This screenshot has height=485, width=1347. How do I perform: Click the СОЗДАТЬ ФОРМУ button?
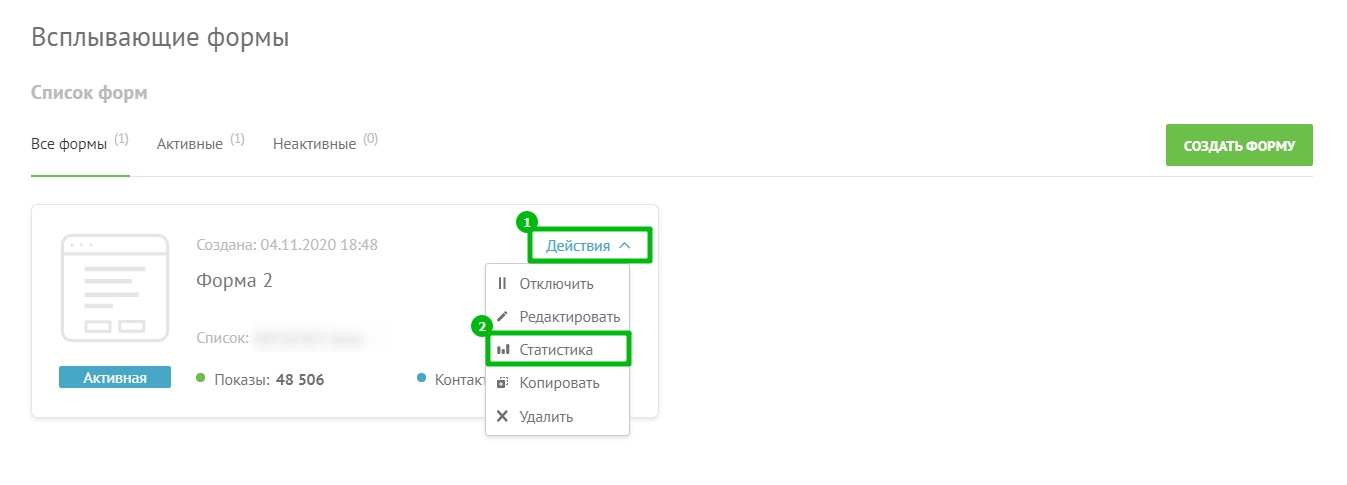click(x=1239, y=146)
